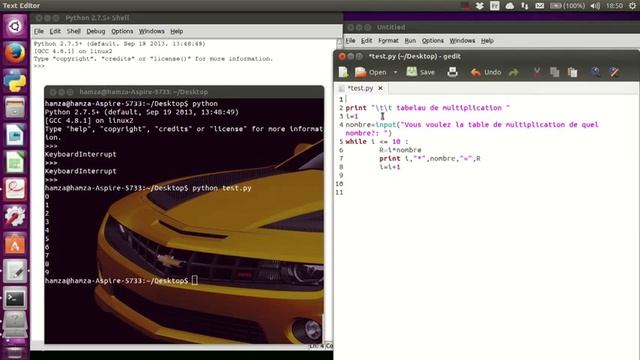640x360 pixels.
Task: Open the volume speaker indicator
Action: [595, 6]
